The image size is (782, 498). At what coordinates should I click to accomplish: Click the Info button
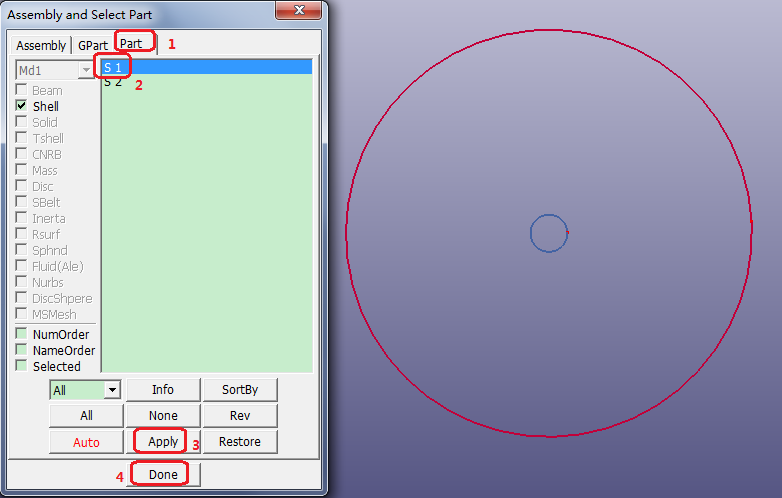coord(163,390)
